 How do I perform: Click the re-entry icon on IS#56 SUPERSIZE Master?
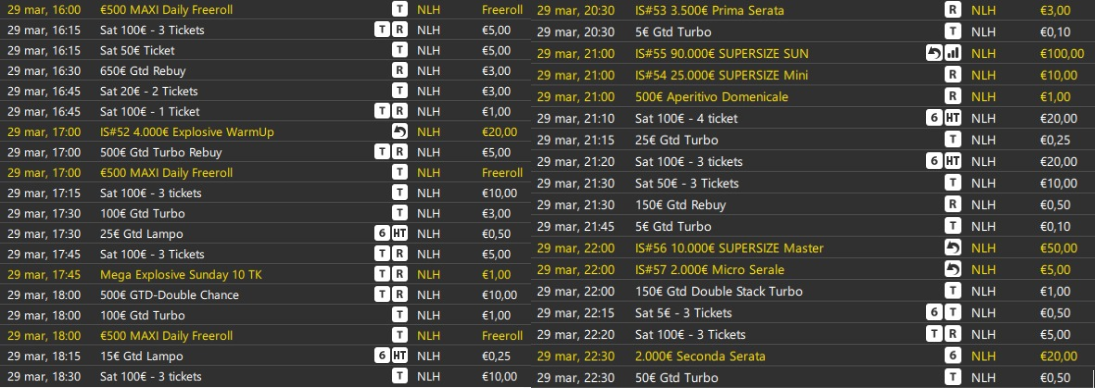pyautogui.click(x=953, y=248)
